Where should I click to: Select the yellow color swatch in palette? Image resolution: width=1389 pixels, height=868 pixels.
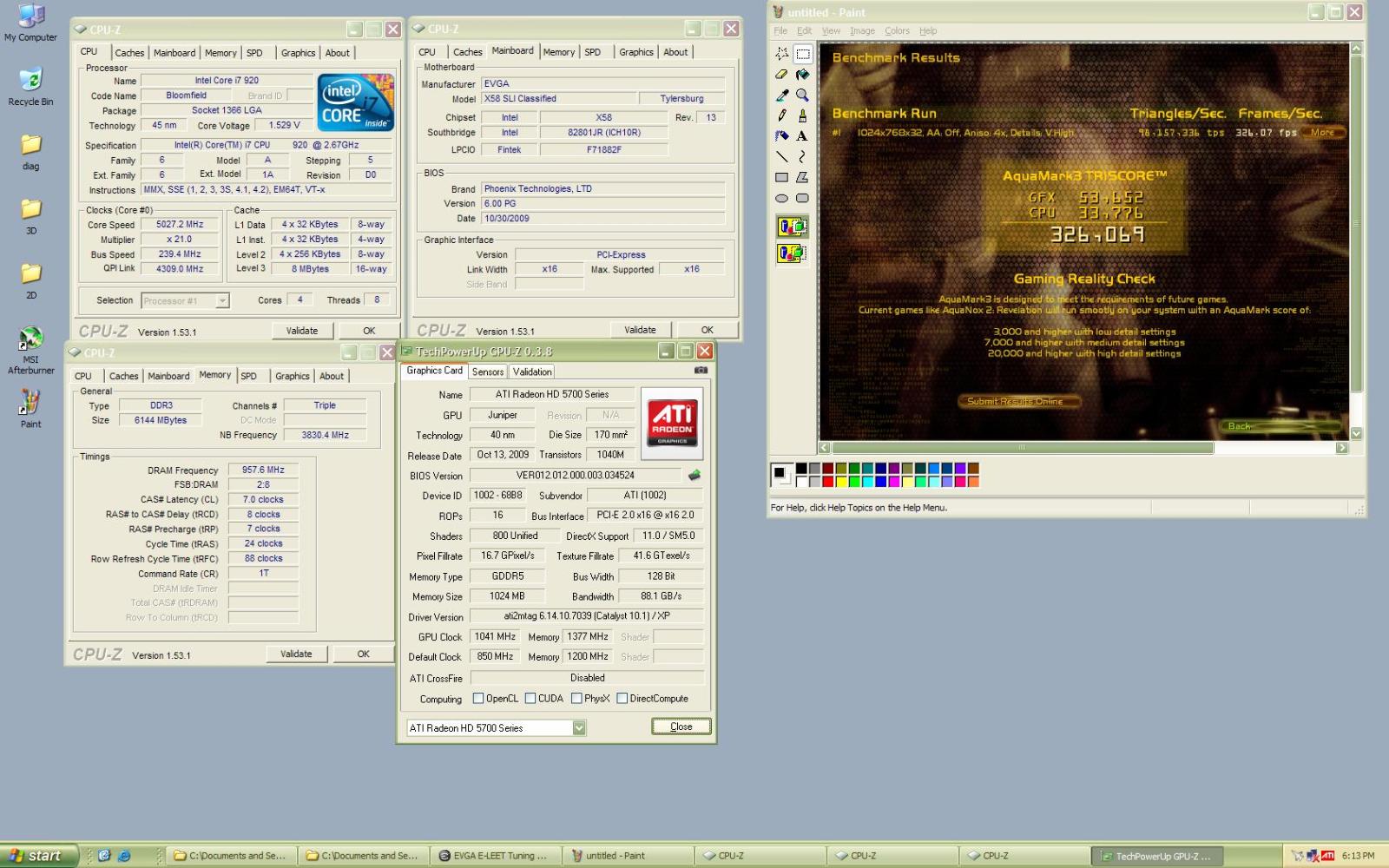tap(841, 482)
